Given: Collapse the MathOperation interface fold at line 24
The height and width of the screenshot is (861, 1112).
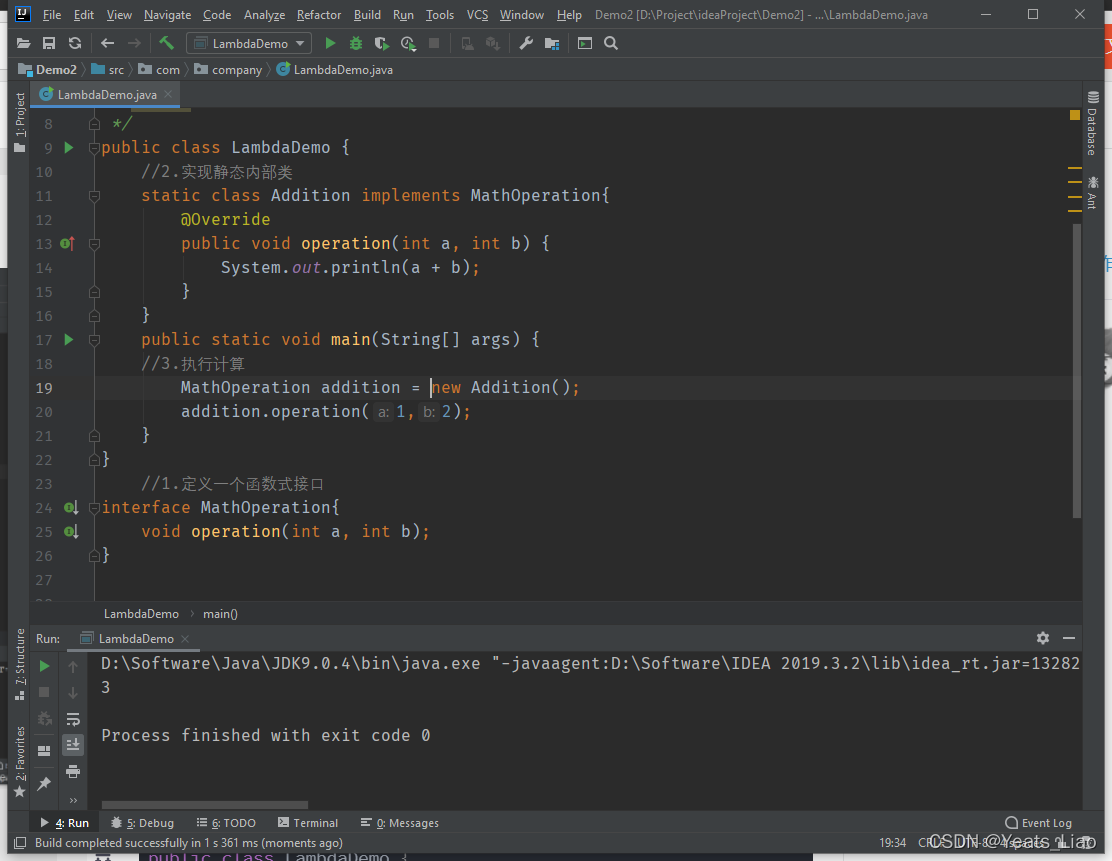Looking at the screenshot, I should click(x=94, y=508).
